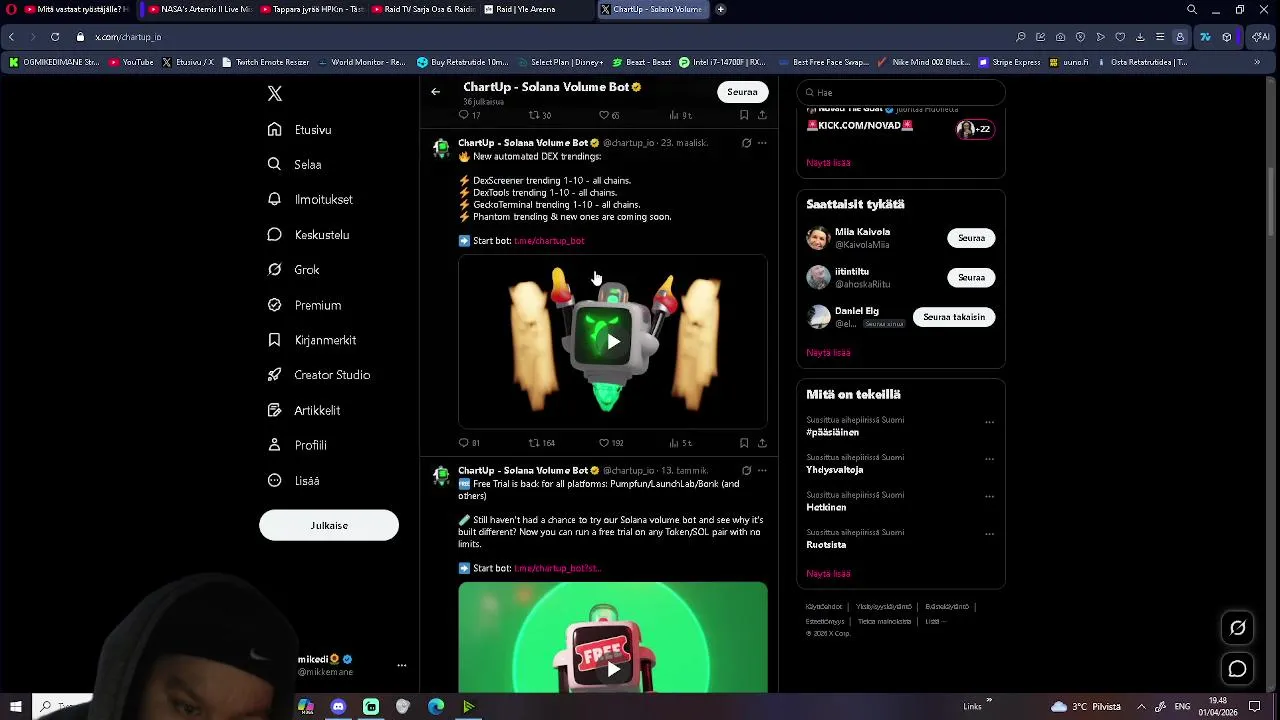Like the top post with 65 likes
The height and width of the screenshot is (720, 1280).
tap(609, 115)
